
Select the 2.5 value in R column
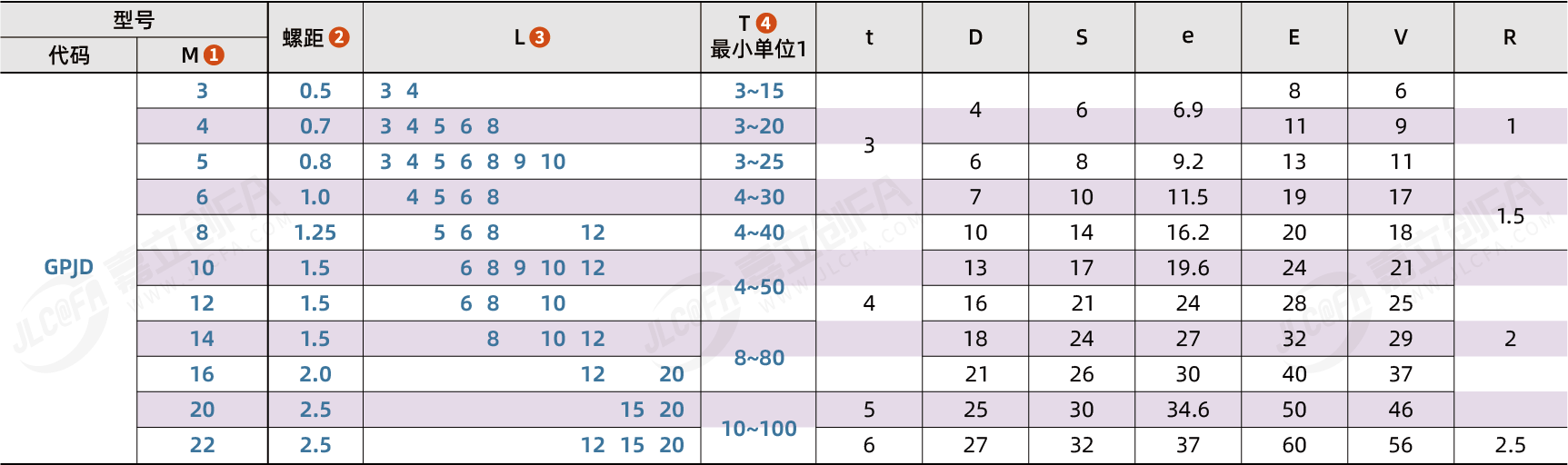pos(1510,445)
